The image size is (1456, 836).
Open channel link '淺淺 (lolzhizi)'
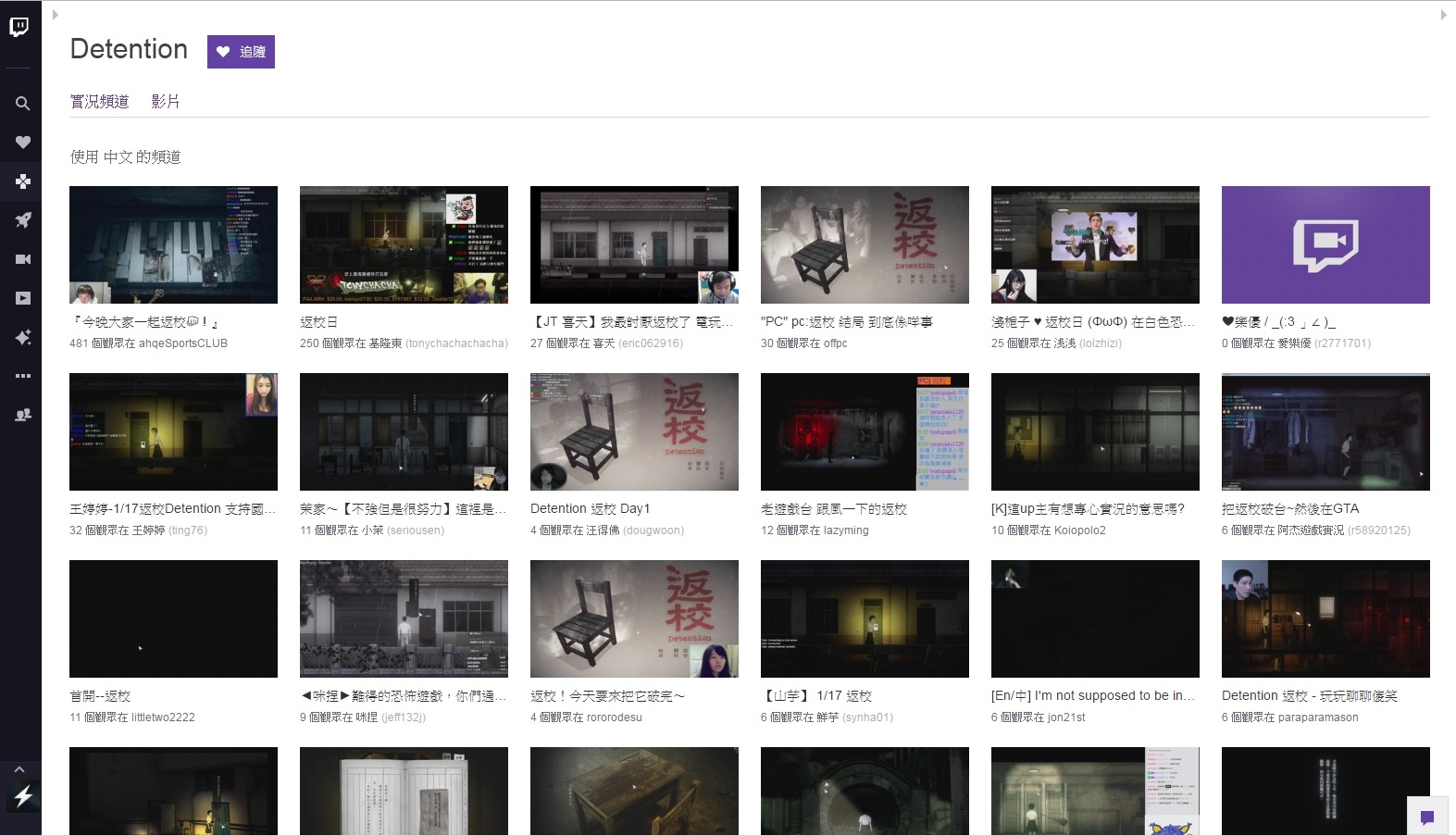click(x=1088, y=343)
